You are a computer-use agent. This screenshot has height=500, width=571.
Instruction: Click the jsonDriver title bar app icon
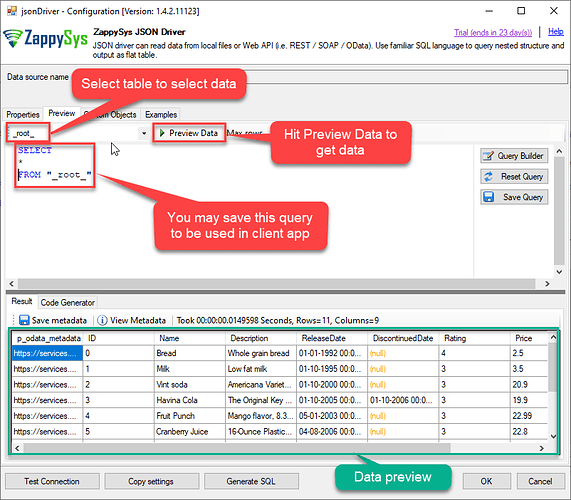pyautogui.click(x=12, y=11)
